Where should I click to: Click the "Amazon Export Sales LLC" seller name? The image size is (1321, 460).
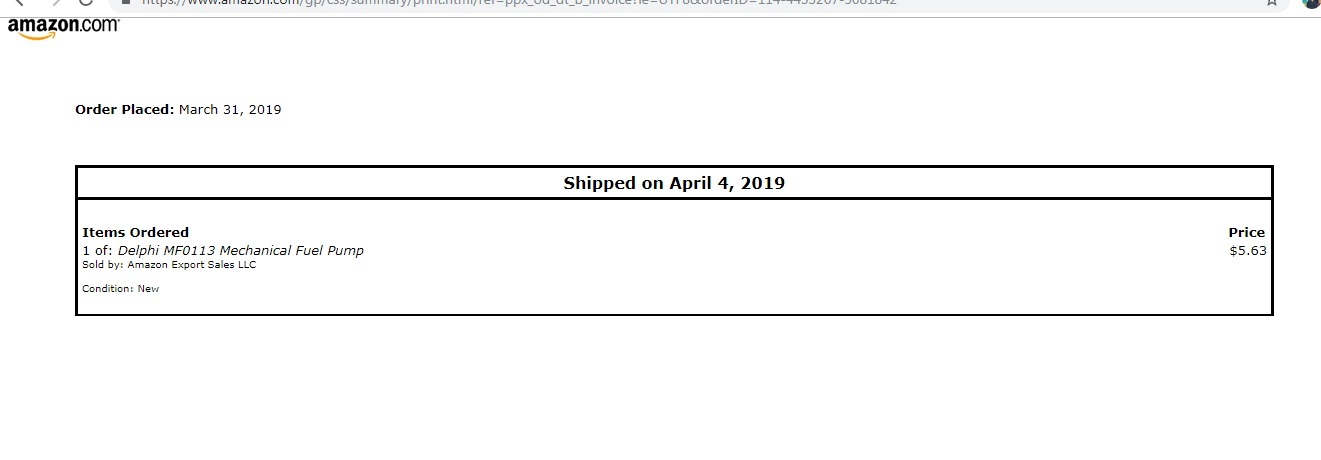[x=192, y=265]
